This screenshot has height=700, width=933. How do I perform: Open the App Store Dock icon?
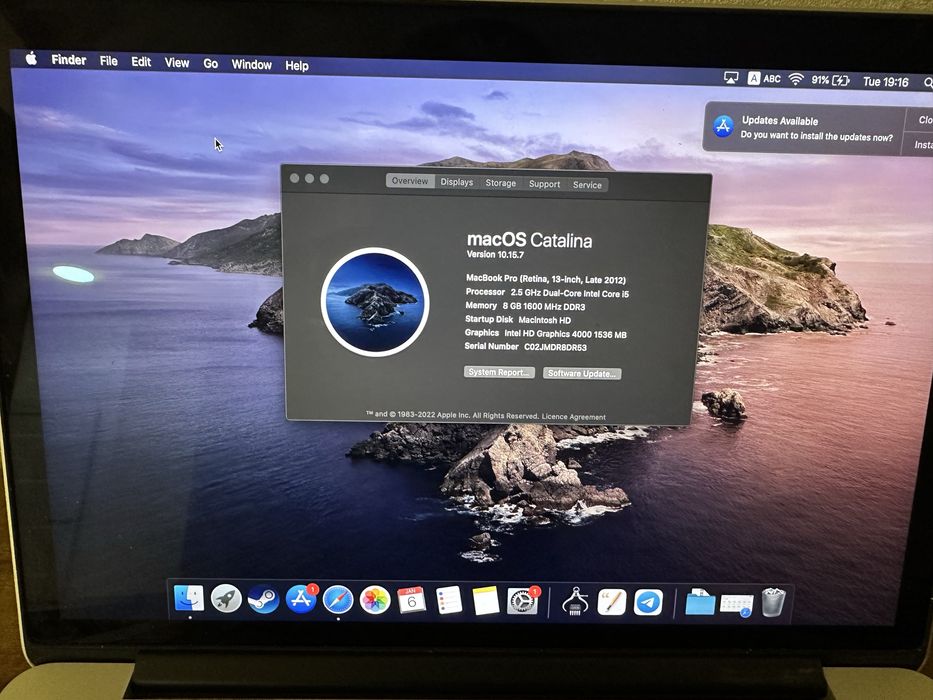click(x=301, y=599)
